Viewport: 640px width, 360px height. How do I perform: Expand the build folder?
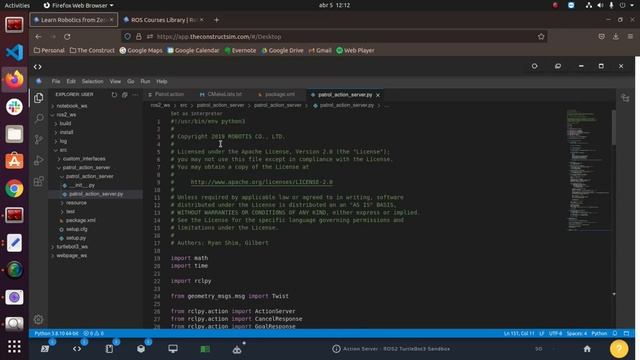coord(65,123)
